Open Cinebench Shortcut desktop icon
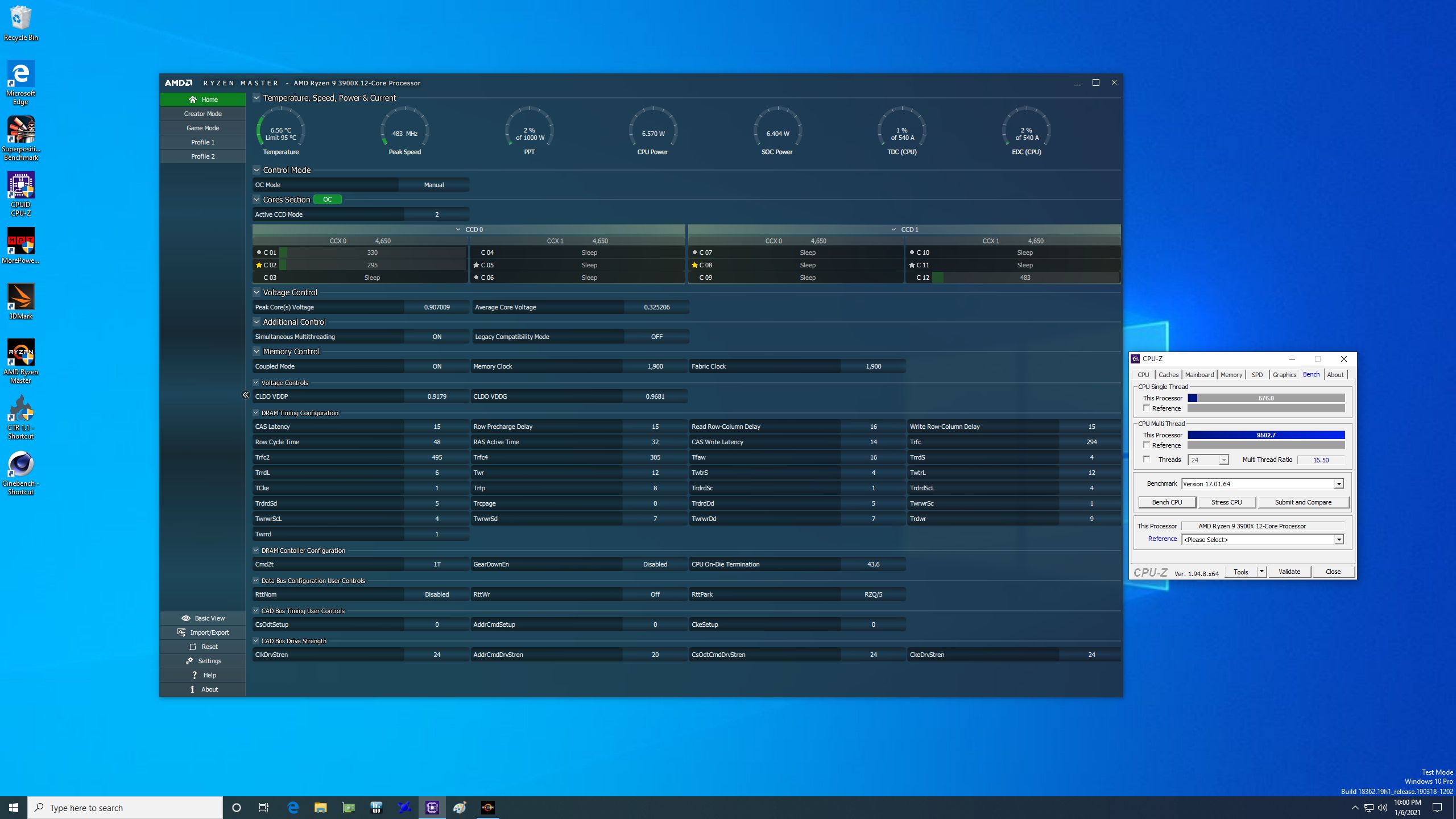The width and height of the screenshot is (1456, 819). point(20,473)
